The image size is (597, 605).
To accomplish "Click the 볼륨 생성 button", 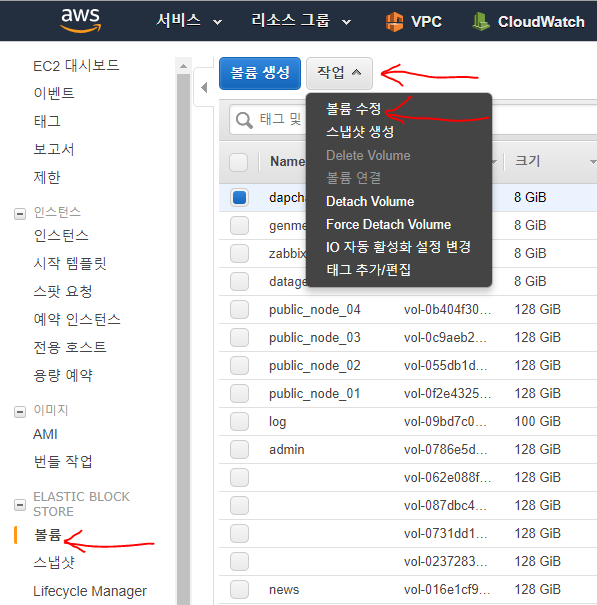I will pos(260,73).
